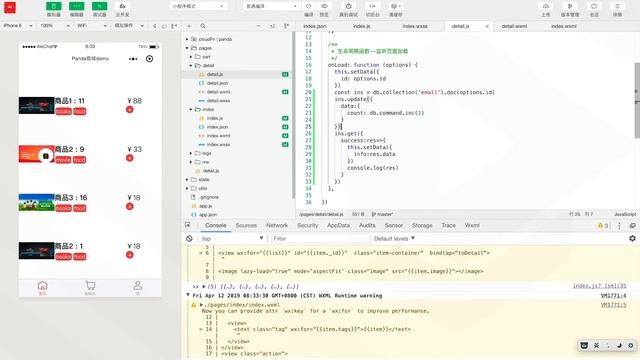The image size is (640, 360).
Task: Open the cart tab in simulator
Action: [90, 288]
